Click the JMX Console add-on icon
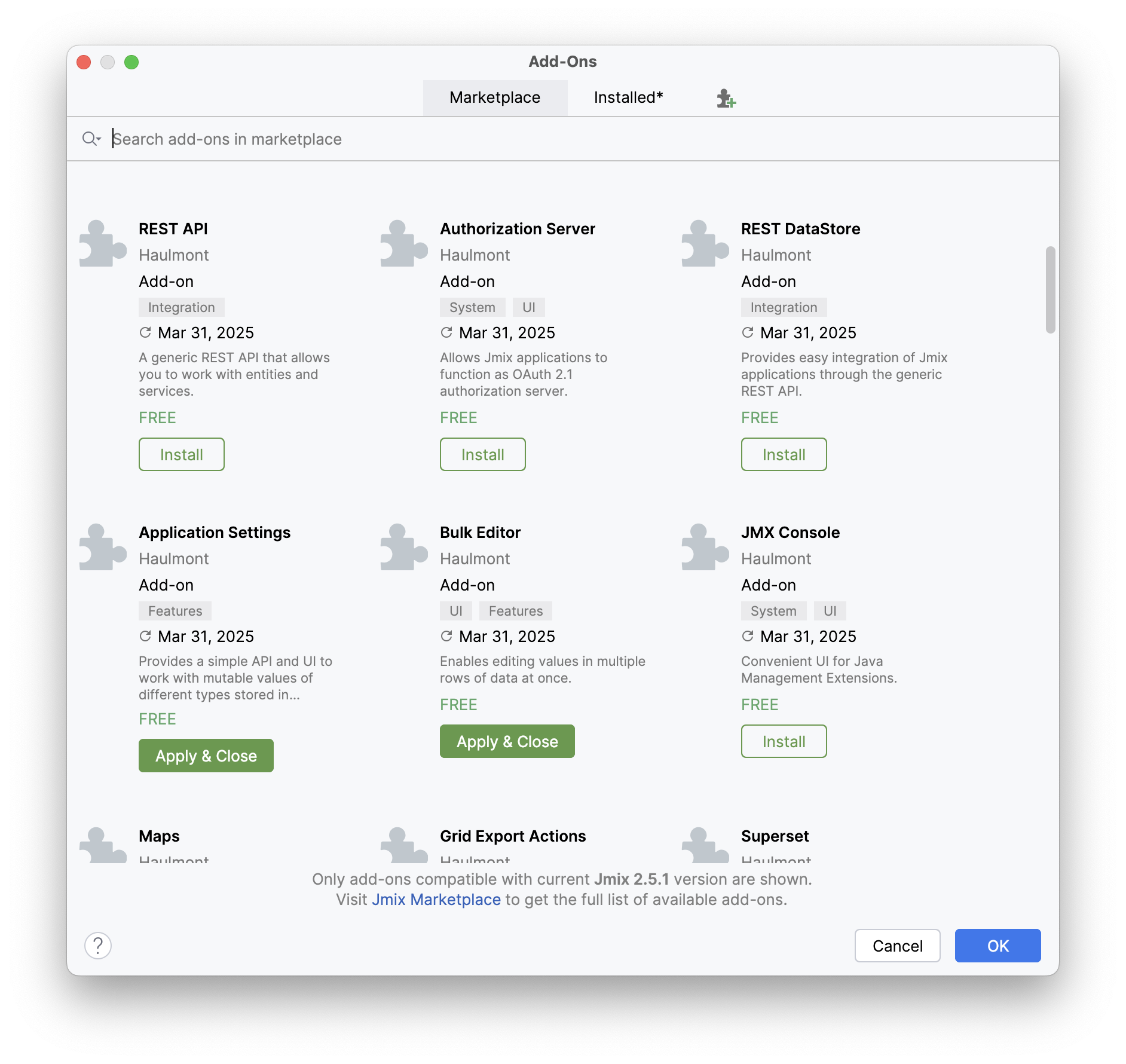Image resolution: width=1126 pixels, height=1064 pixels. pos(705,548)
